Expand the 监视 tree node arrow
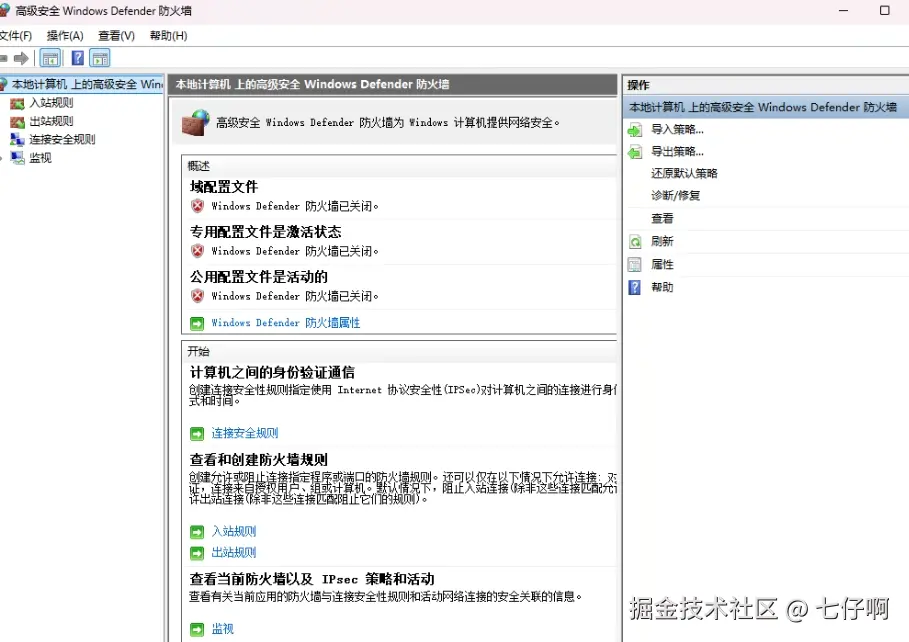The width and height of the screenshot is (909, 642). (2, 158)
